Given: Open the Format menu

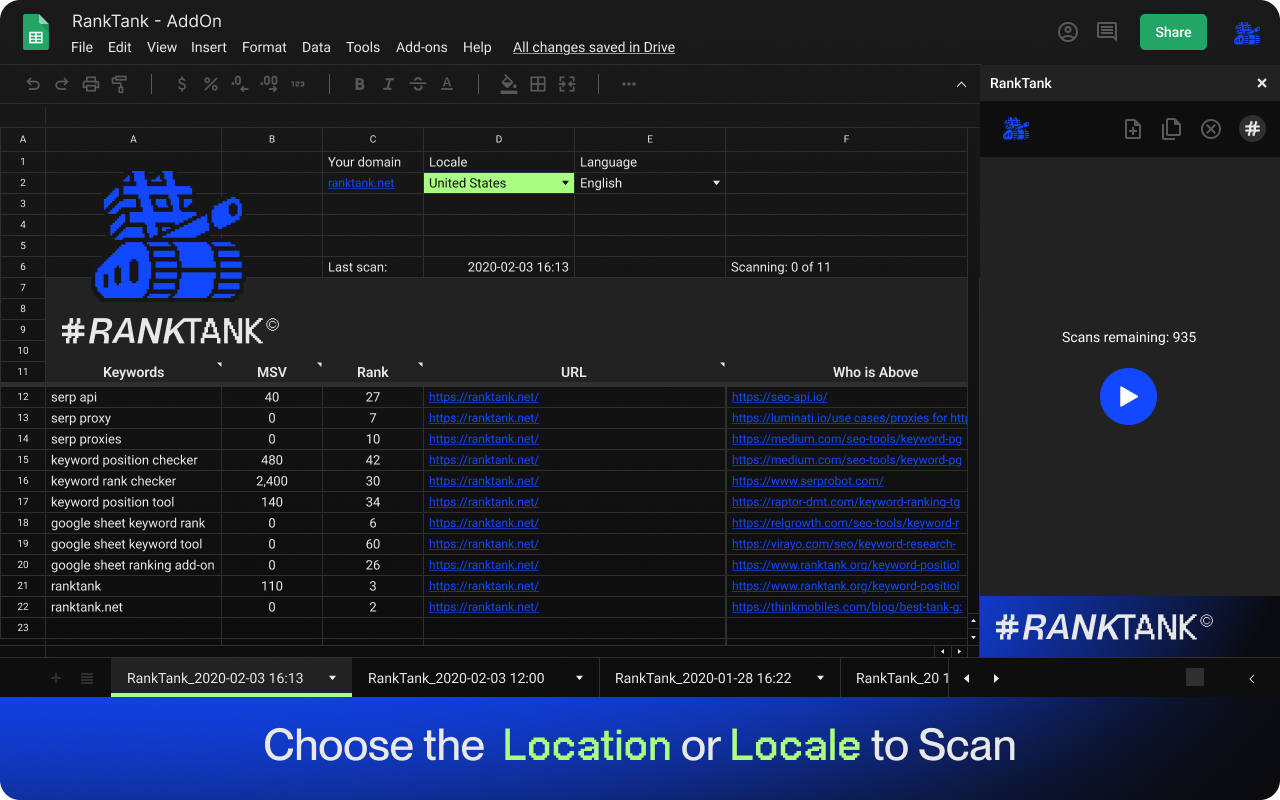Looking at the screenshot, I should coord(264,47).
